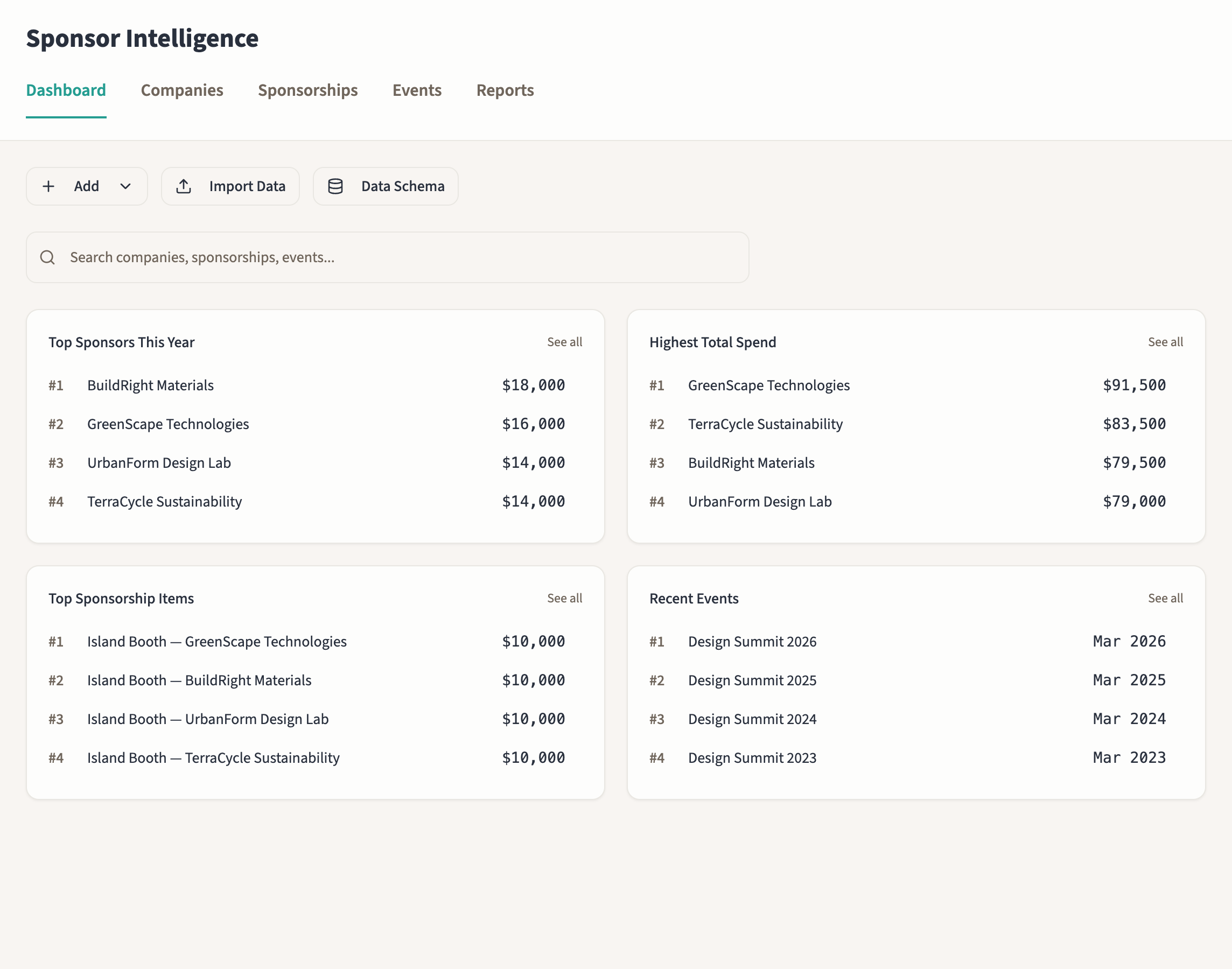Image resolution: width=1232 pixels, height=969 pixels.
Task: See all Top Sponsors This Year
Action: [x=565, y=342]
